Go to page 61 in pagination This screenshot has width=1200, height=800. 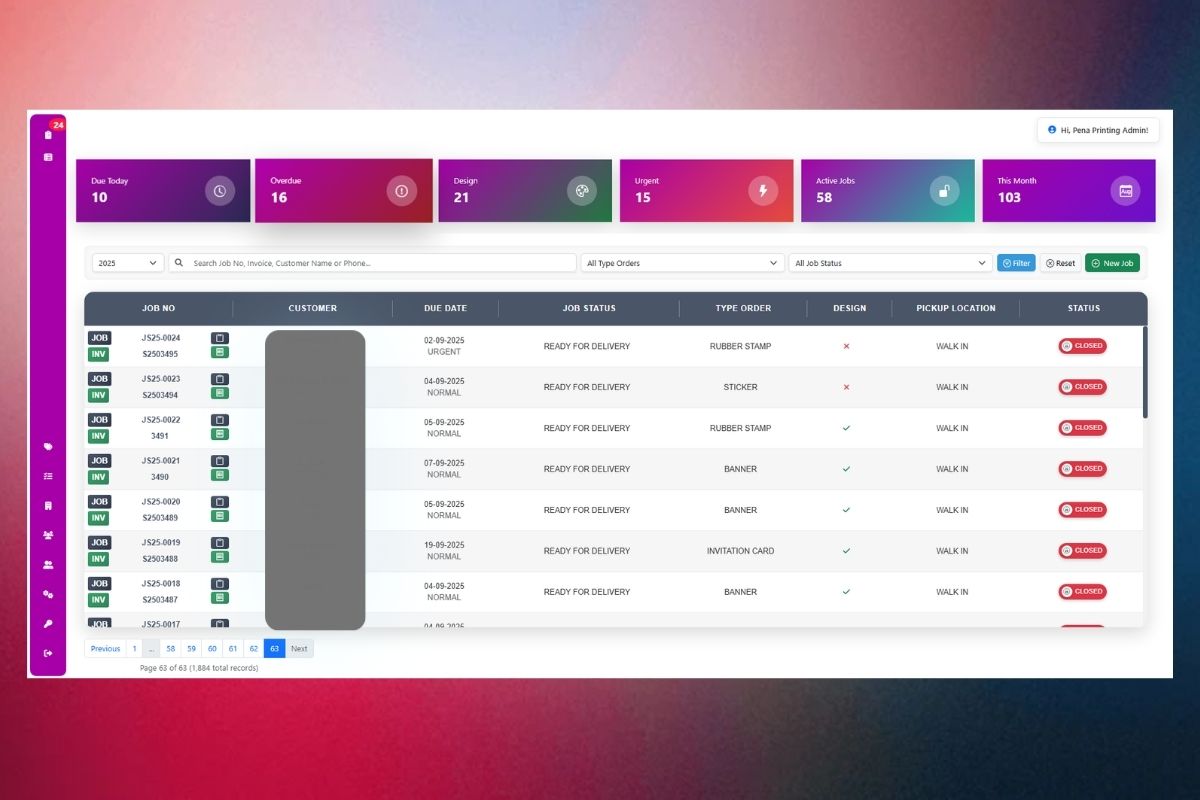[x=233, y=649]
